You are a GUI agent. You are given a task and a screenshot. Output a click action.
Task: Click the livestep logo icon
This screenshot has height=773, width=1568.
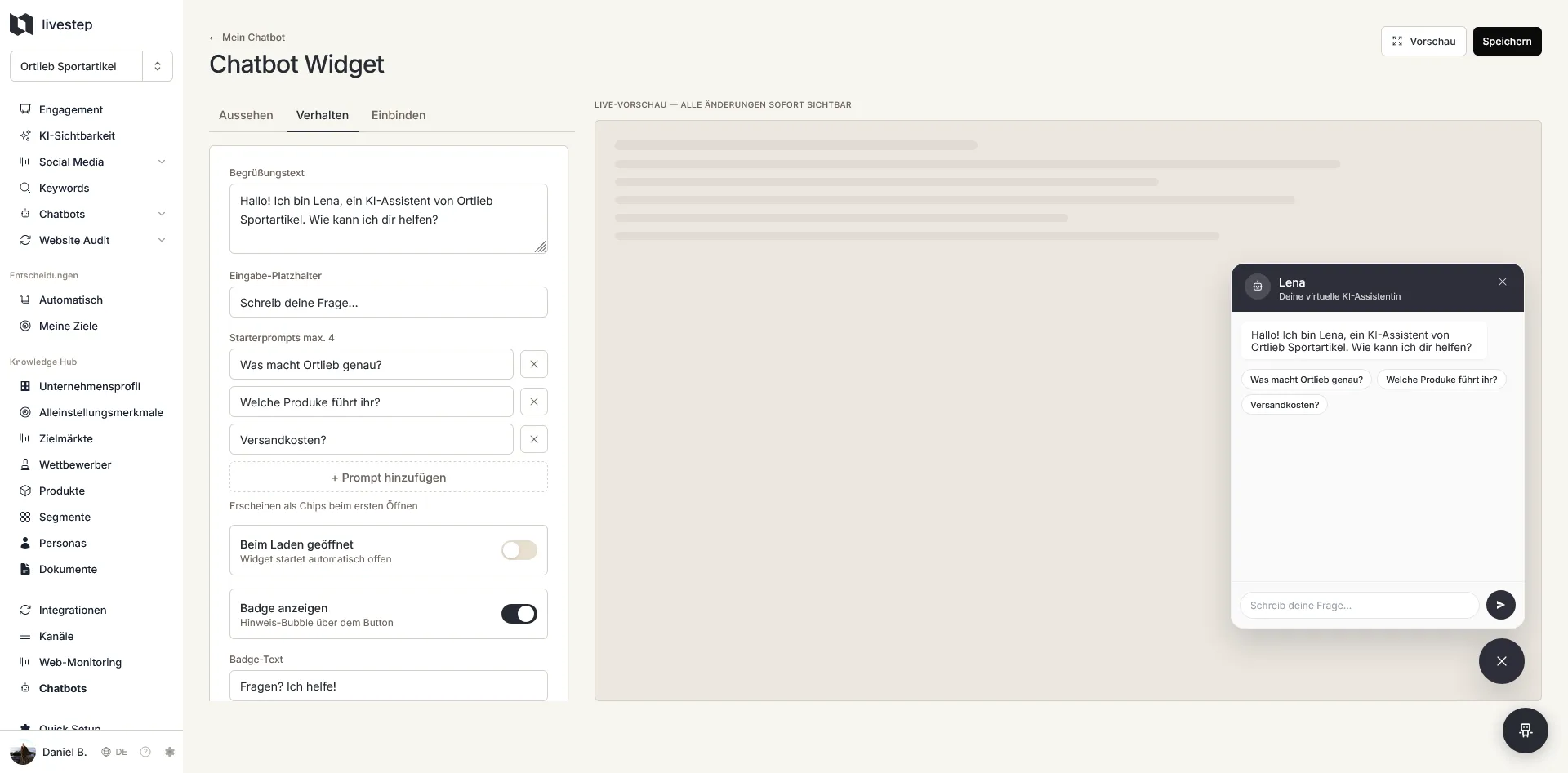point(21,24)
